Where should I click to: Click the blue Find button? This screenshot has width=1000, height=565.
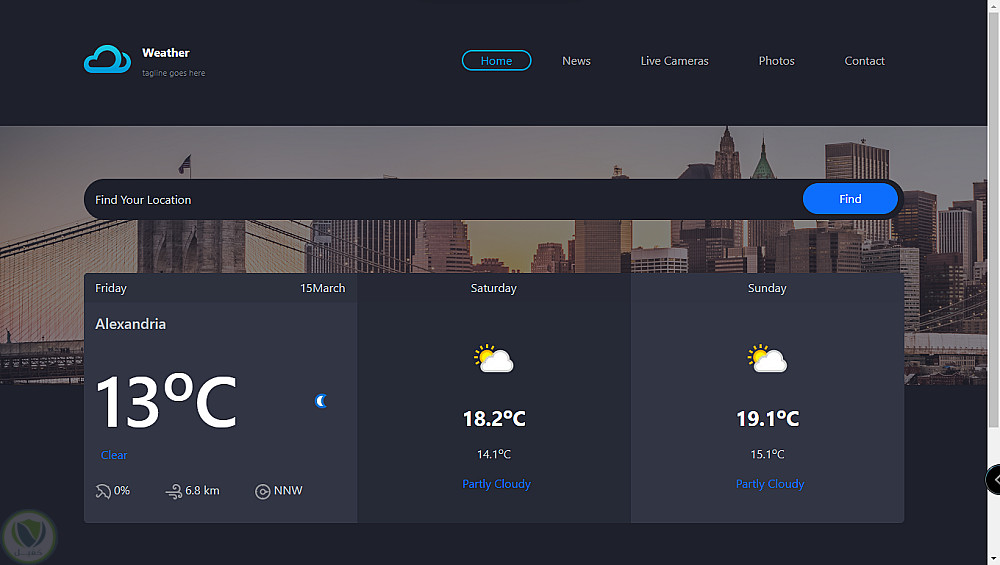(850, 199)
